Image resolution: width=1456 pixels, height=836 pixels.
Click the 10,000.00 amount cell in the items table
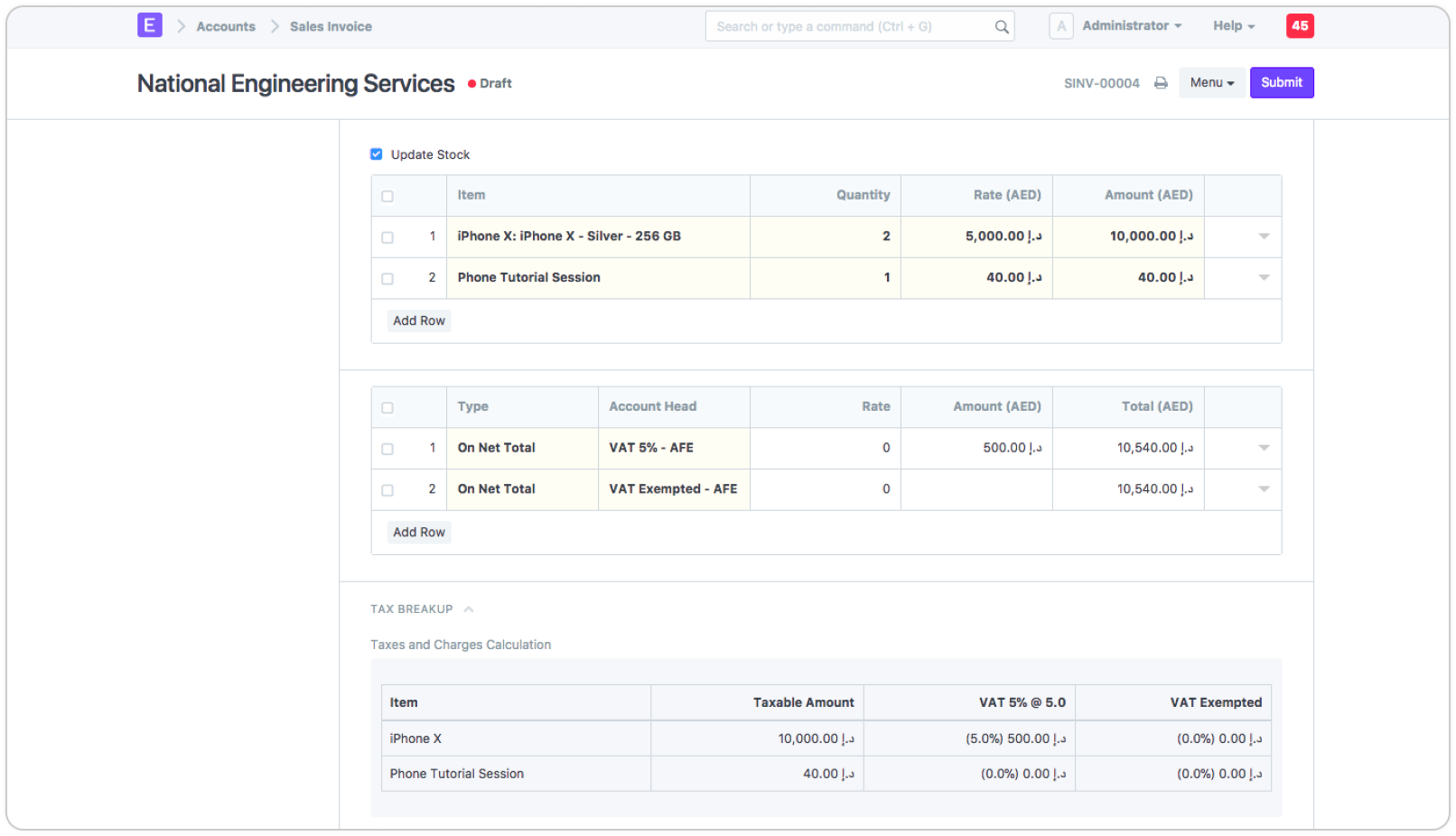[x=1128, y=237]
